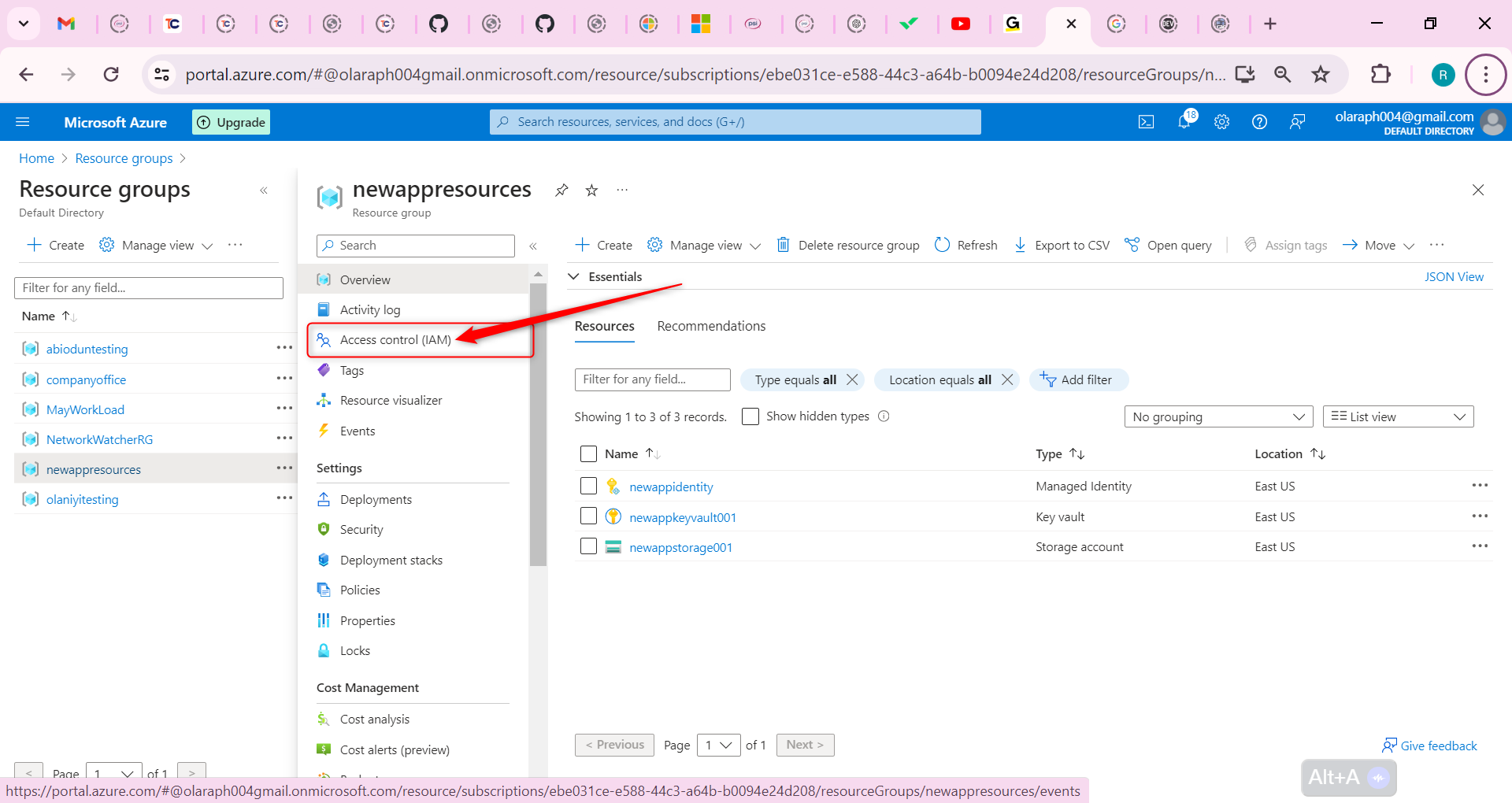1512x803 pixels.
Task: Open Resource visualizer menu item
Action: [x=391, y=401]
